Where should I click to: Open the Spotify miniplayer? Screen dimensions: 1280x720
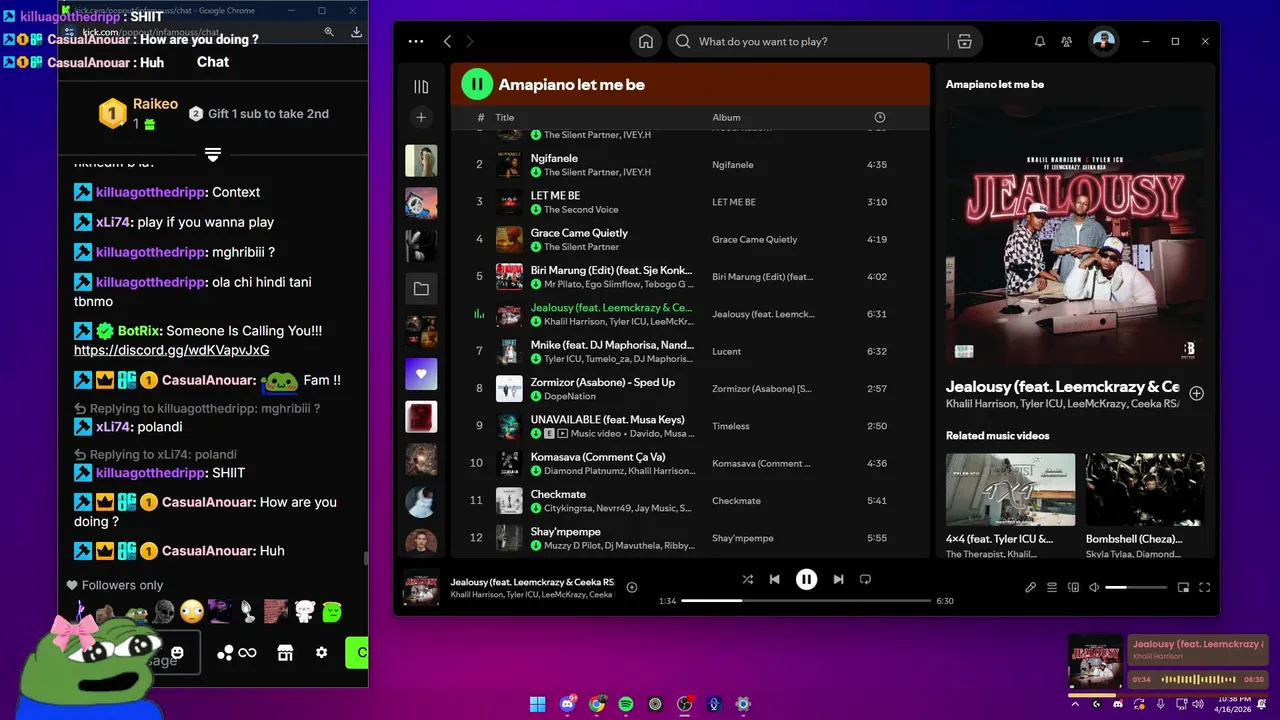click(x=1183, y=588)
